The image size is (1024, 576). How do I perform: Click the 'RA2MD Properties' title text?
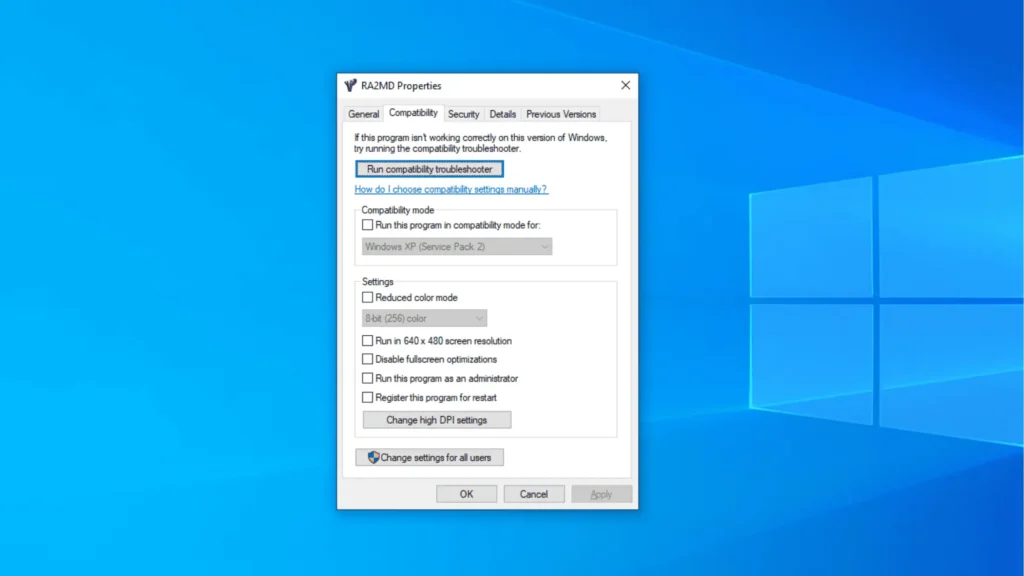coord(401,86)
